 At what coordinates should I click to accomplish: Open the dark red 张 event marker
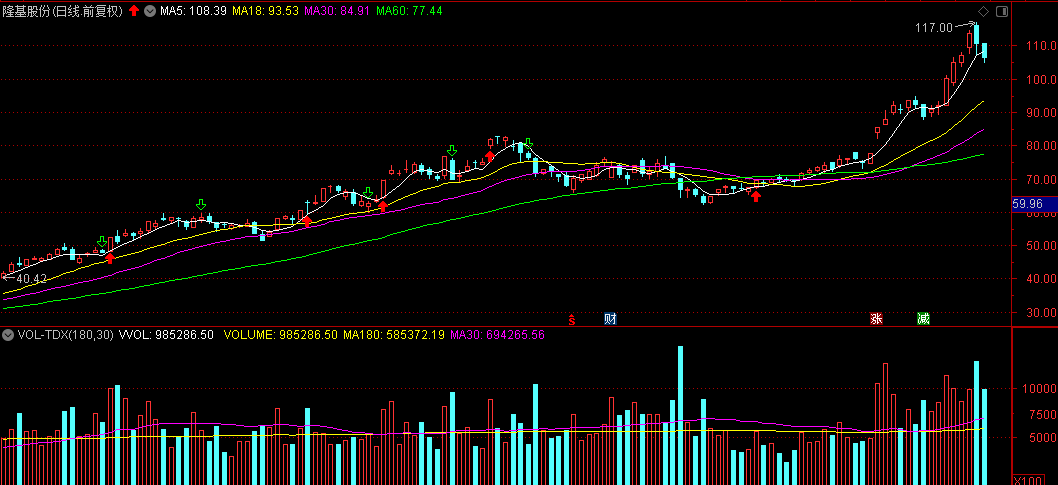tap(876, 319)
